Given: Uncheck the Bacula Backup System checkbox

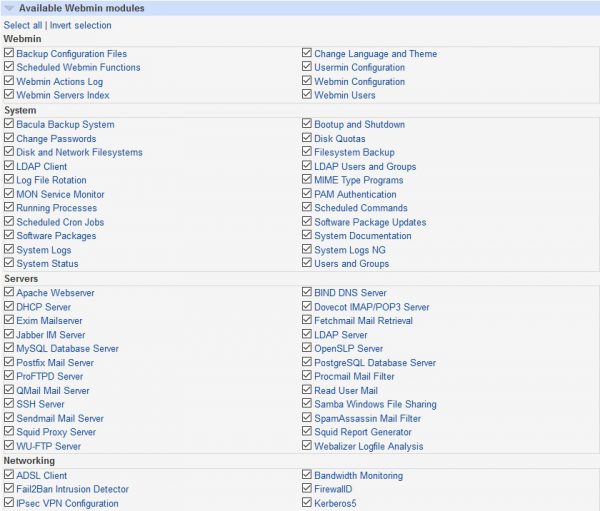Looking at the screenshot, I should coord(9,125).
